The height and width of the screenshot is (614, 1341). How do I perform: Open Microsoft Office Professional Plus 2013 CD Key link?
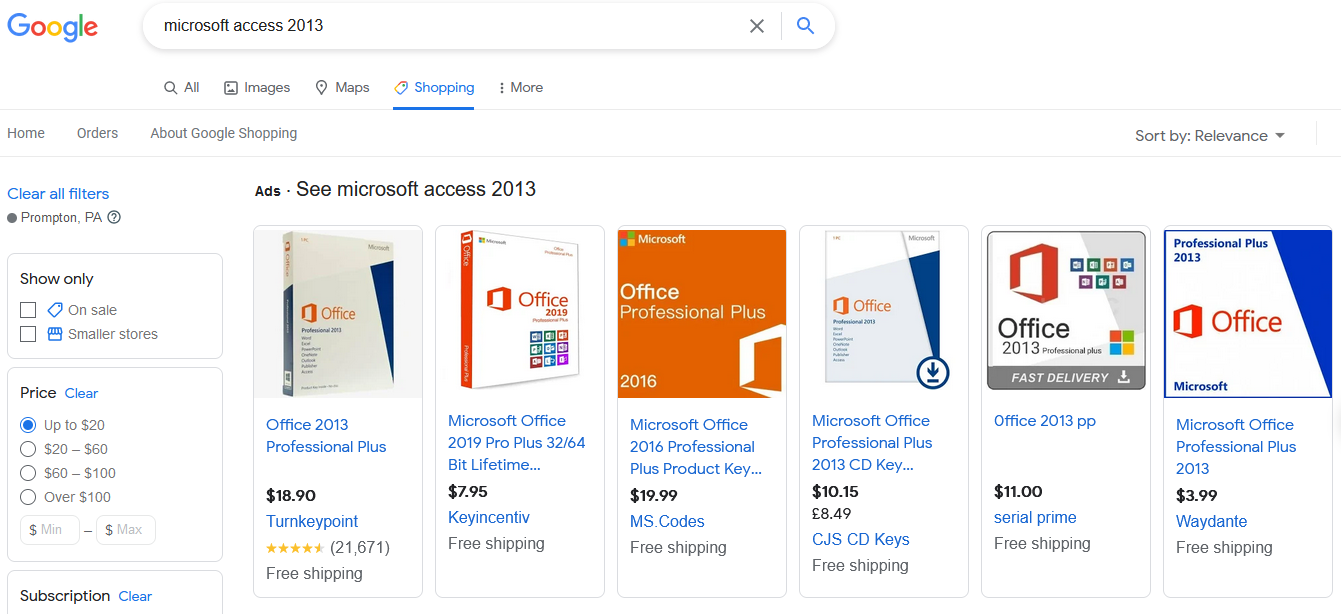872,443
